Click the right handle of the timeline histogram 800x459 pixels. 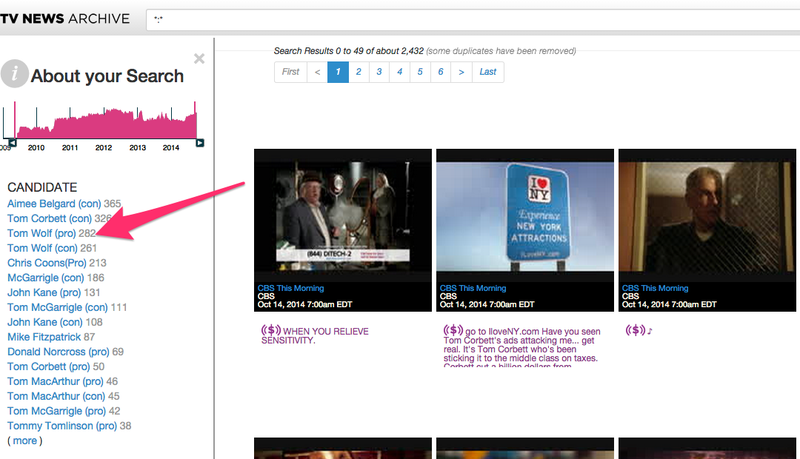point(200,143)
